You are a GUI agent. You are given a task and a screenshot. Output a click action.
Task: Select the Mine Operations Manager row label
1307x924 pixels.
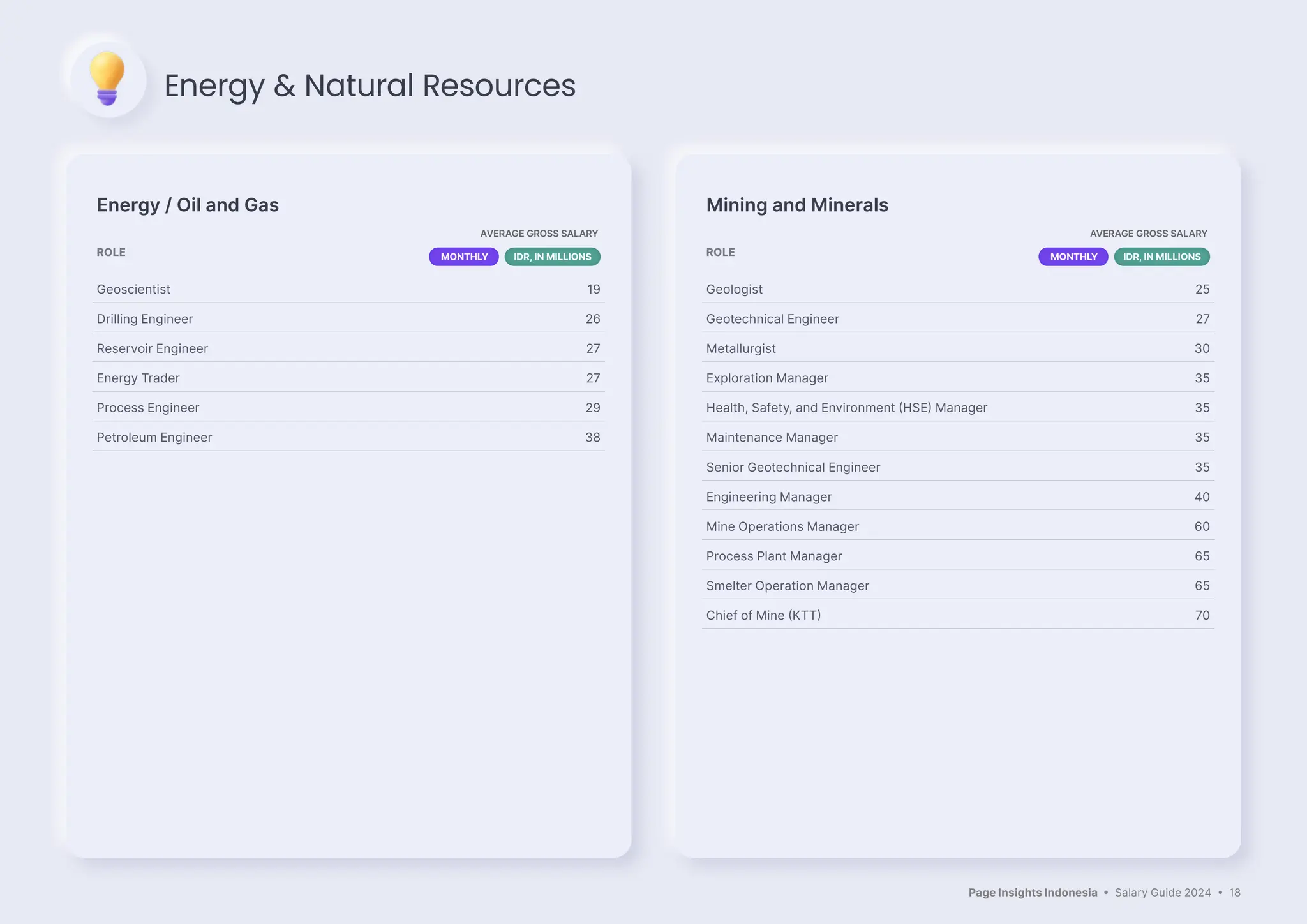pyautogui.click(x=782, y=526)
